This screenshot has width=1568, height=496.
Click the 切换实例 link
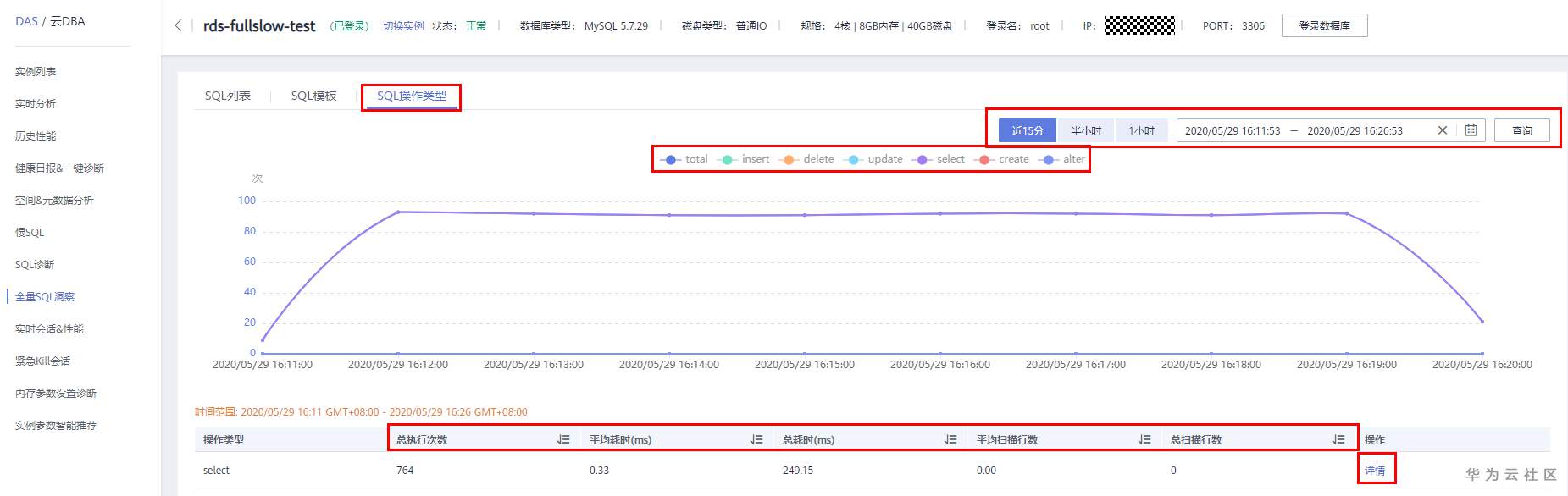(403, 26)
